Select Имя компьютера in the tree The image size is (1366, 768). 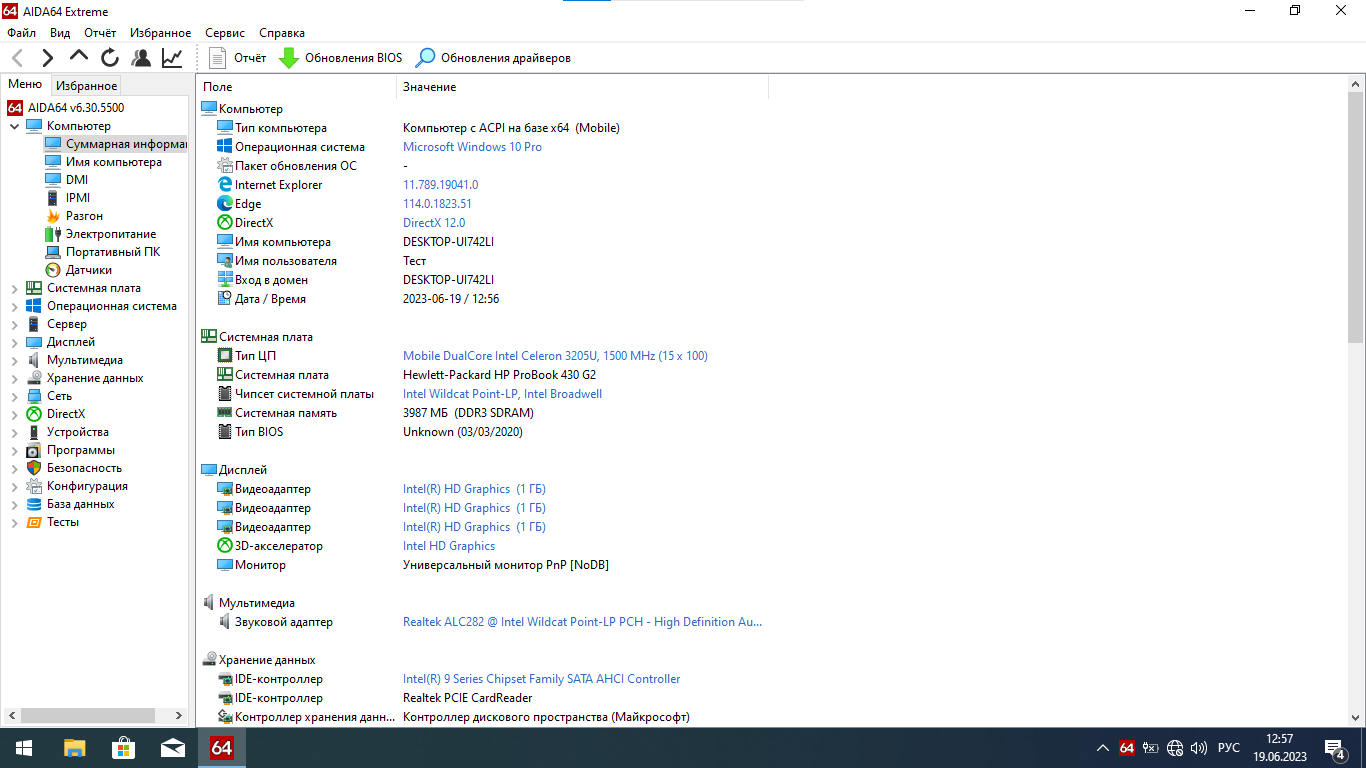click(103, 162)
